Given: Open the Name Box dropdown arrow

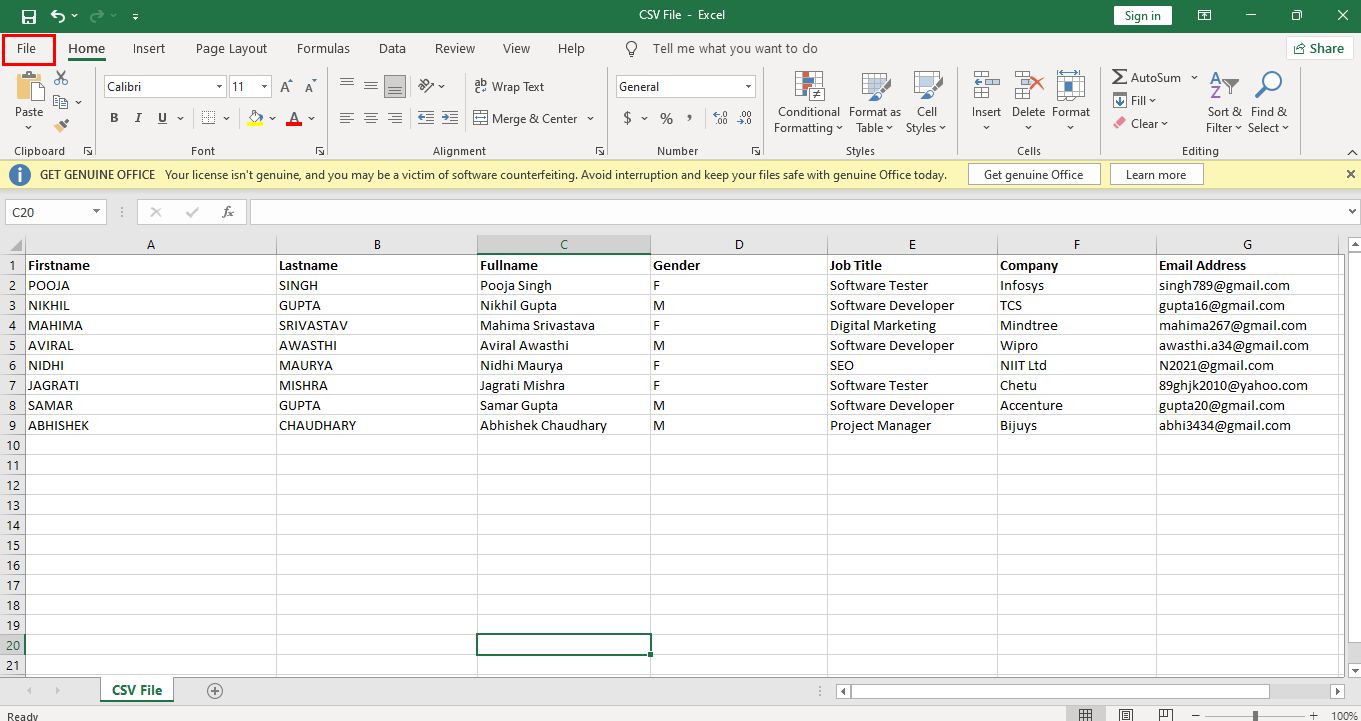Looking at the screenshot, I should point(97,212).
